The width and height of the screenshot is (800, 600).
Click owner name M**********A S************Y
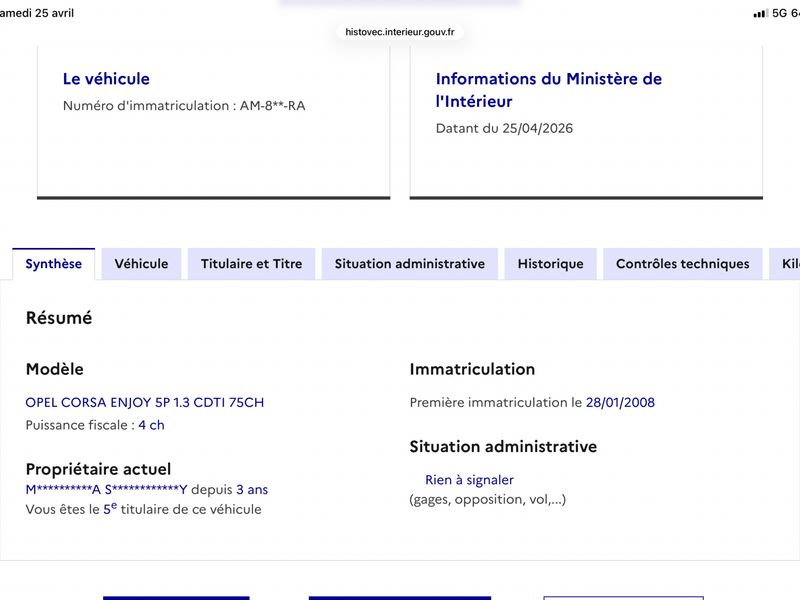tap(107, 490)
